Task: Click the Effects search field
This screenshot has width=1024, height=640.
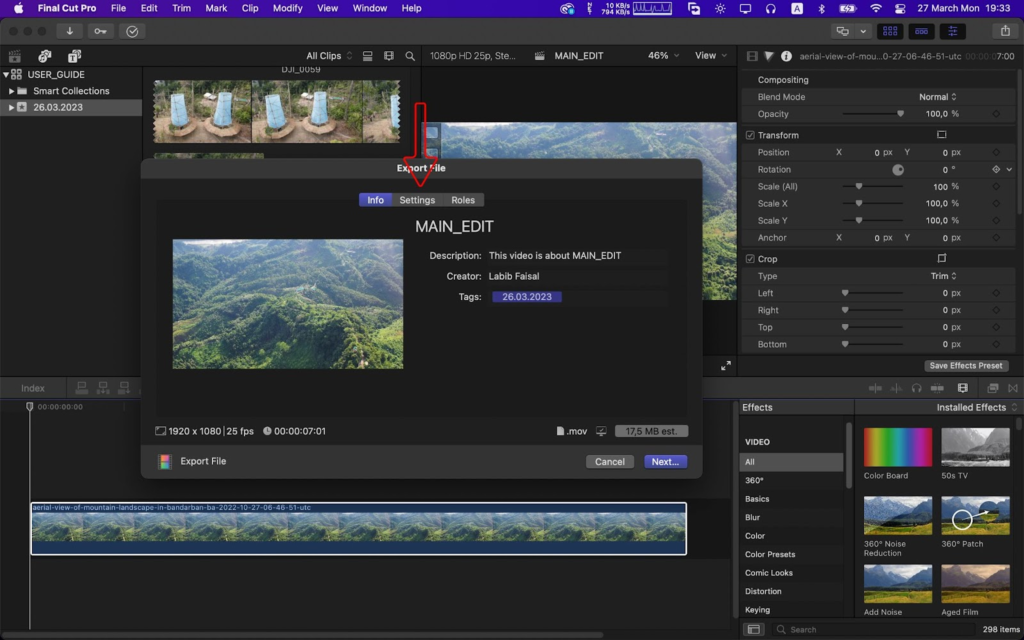Action: pyautogui.click(x=875, y=630)
